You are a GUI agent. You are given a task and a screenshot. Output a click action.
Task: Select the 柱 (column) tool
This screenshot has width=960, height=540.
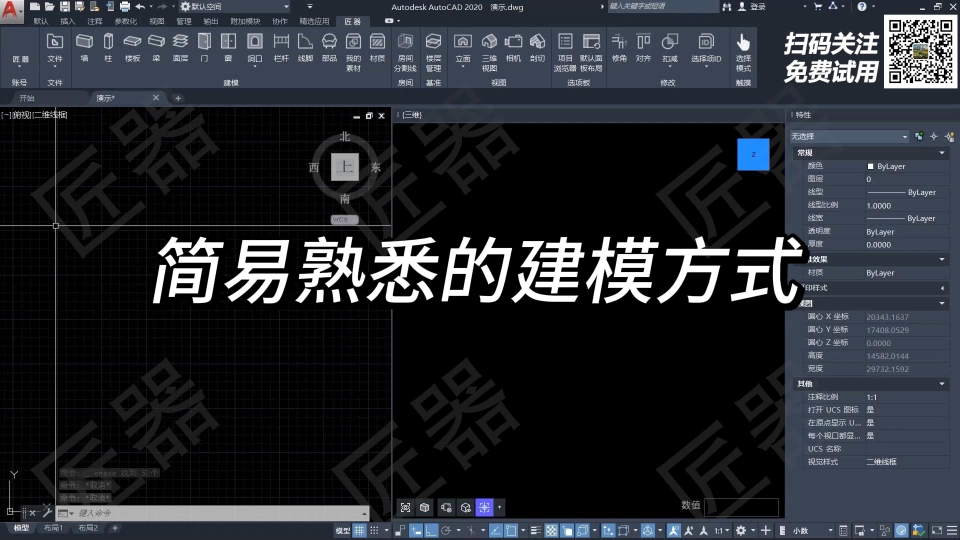coord(108,48)
